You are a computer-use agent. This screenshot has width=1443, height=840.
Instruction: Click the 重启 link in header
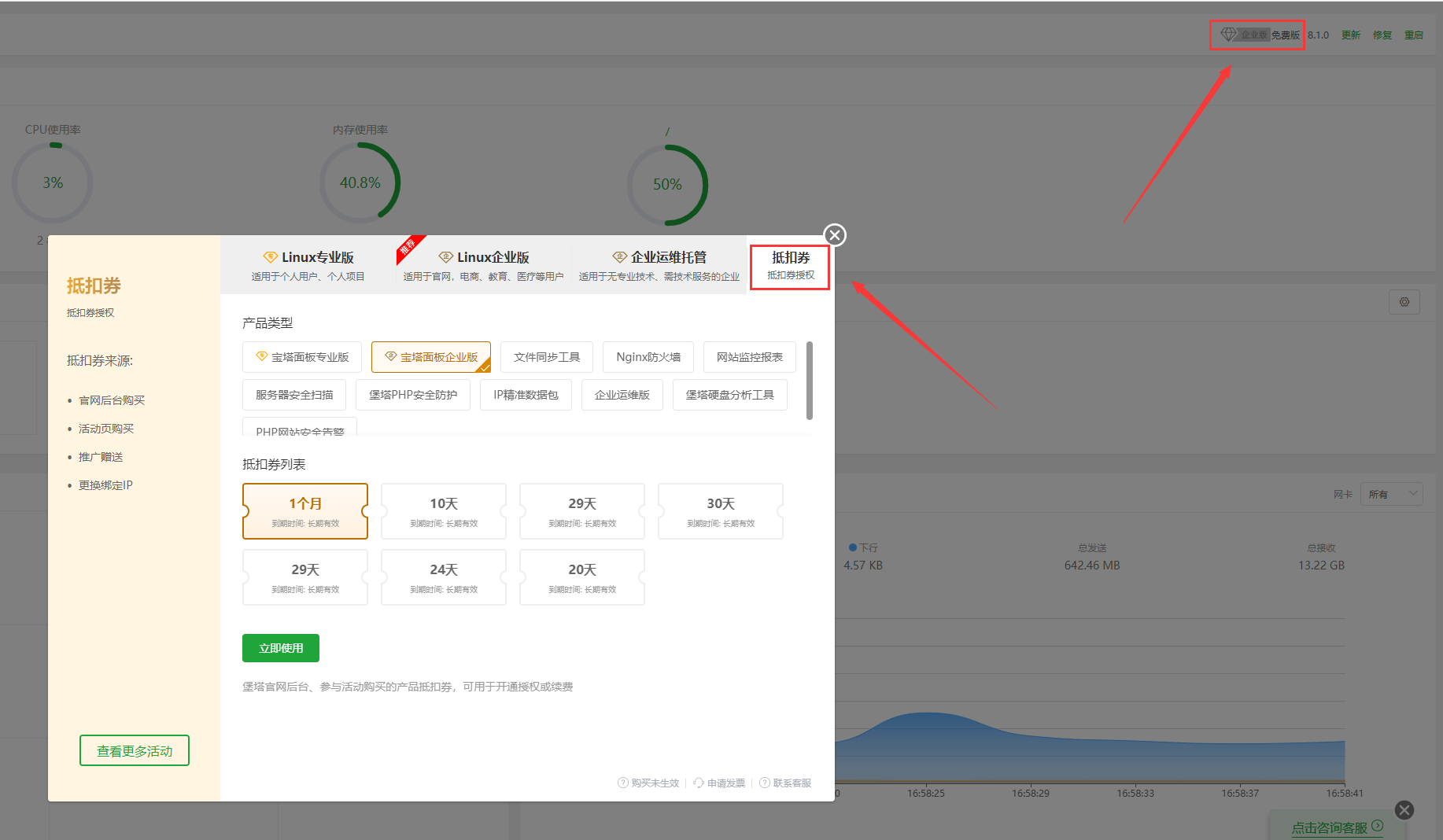[x=1414, y=35]
